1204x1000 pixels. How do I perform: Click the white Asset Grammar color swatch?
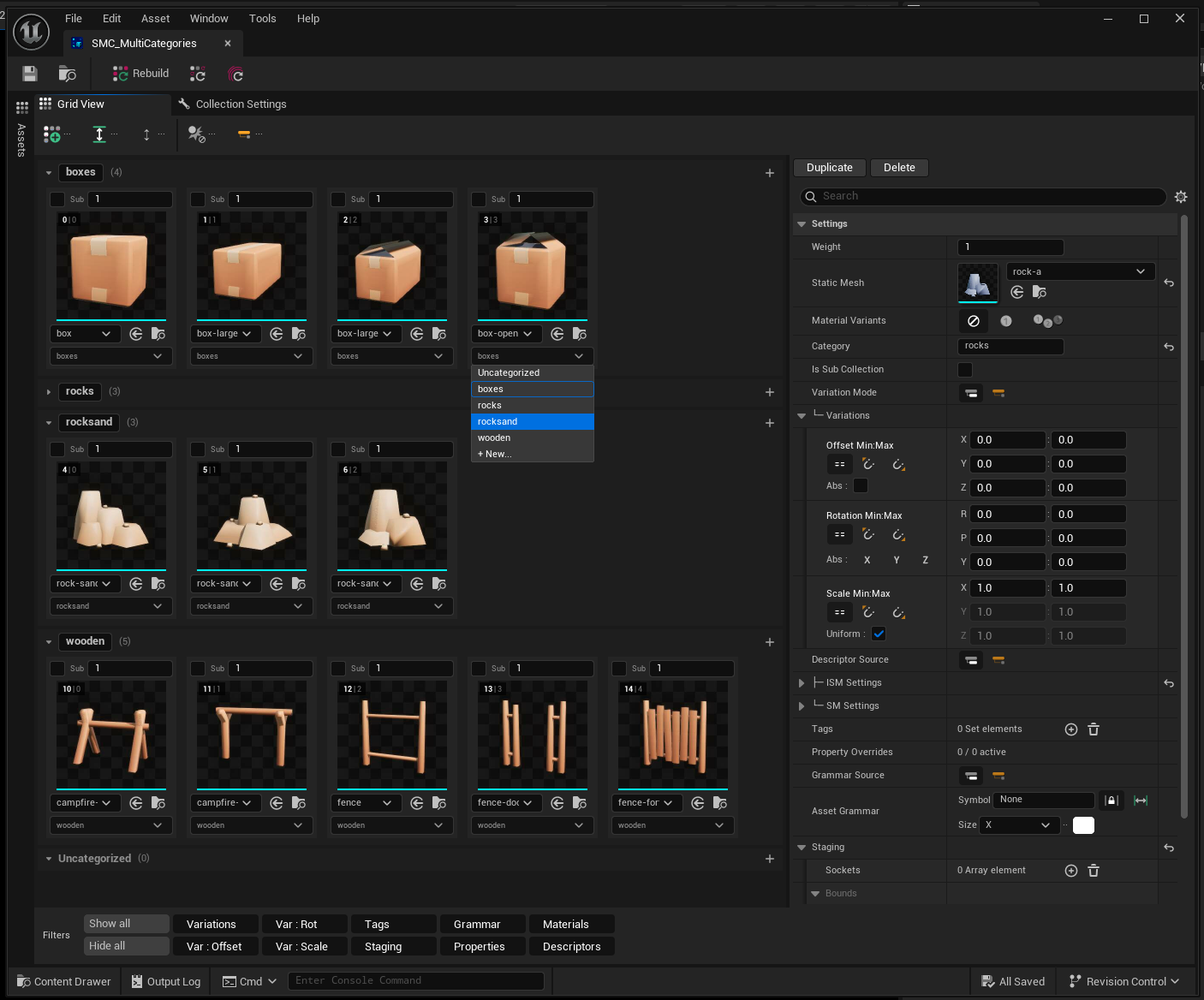pos(1083,825)
